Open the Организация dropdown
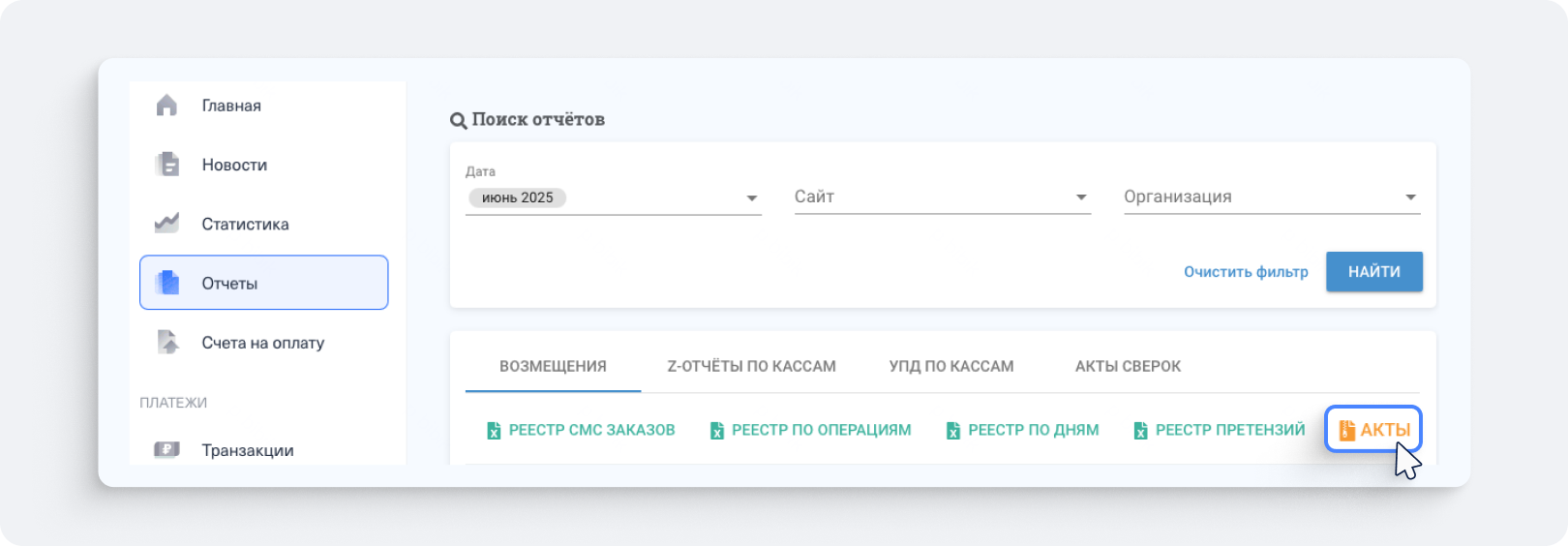 (1410, 198)
